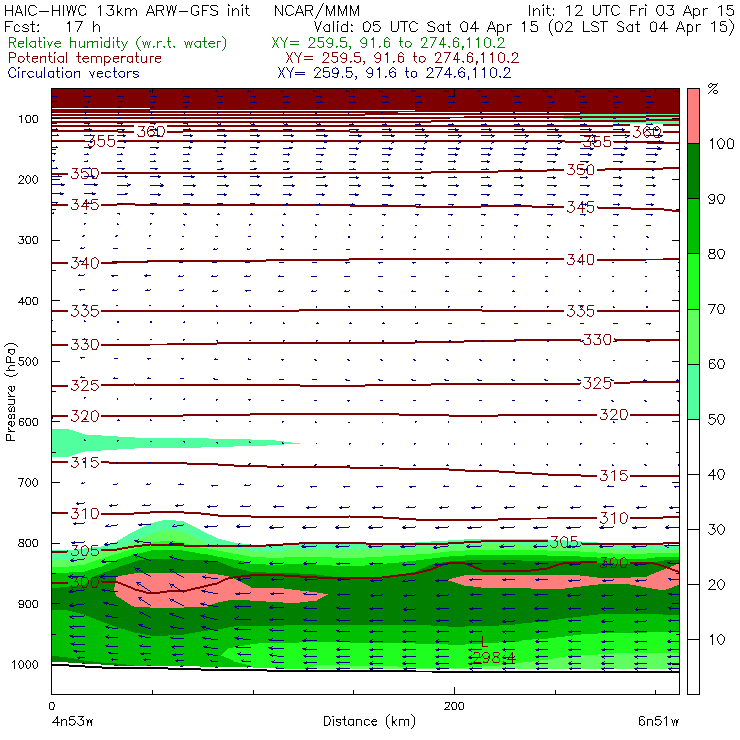The image size is (740, 740).
Task: Select the 'Valid: 05 UTC Sat 04 Apr 15' text
Action: tap(426, 26)
